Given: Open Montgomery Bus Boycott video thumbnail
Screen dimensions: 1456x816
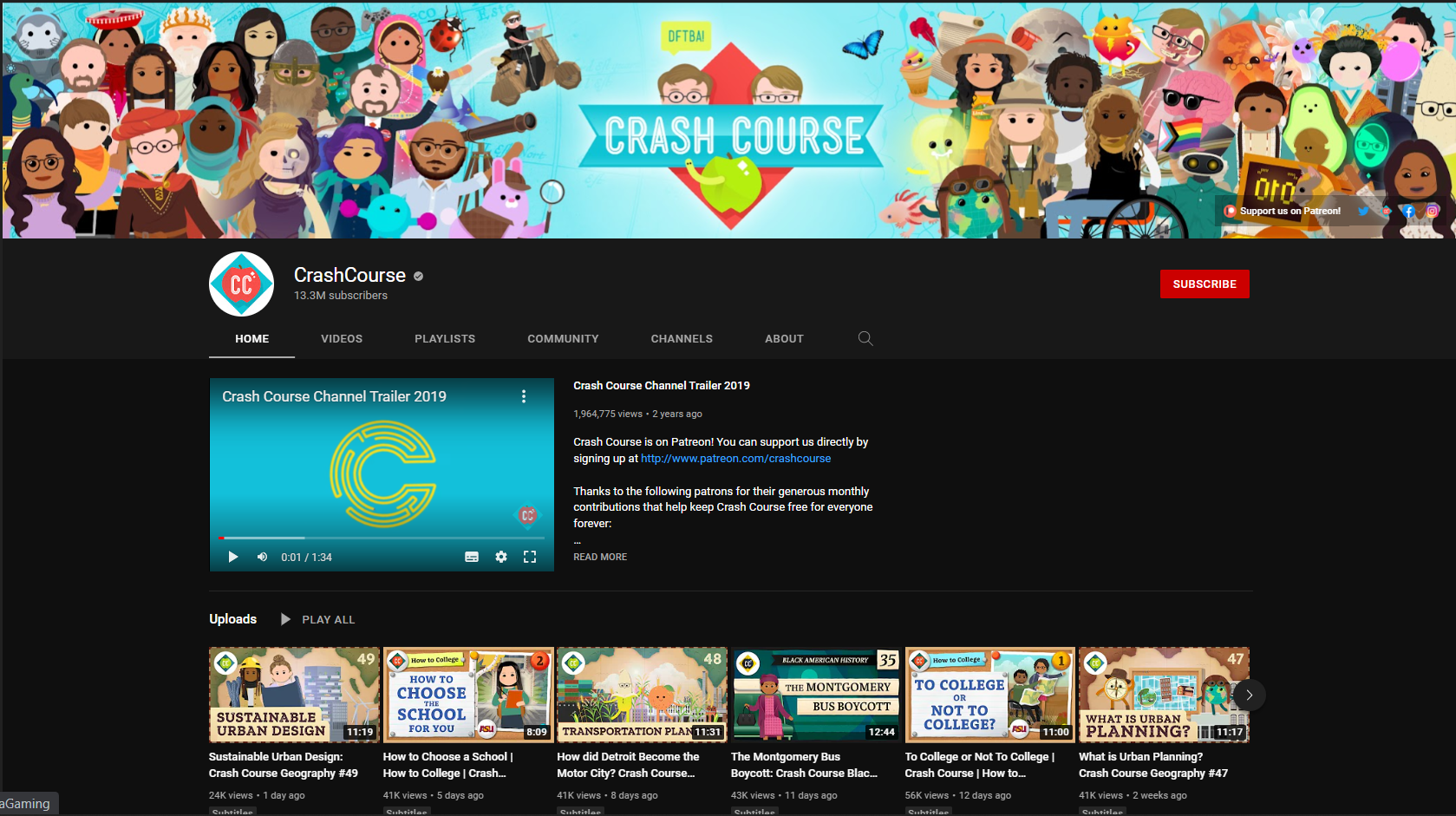Looking at the screenshot, I should pyautogui.click(x=816, y=695).
